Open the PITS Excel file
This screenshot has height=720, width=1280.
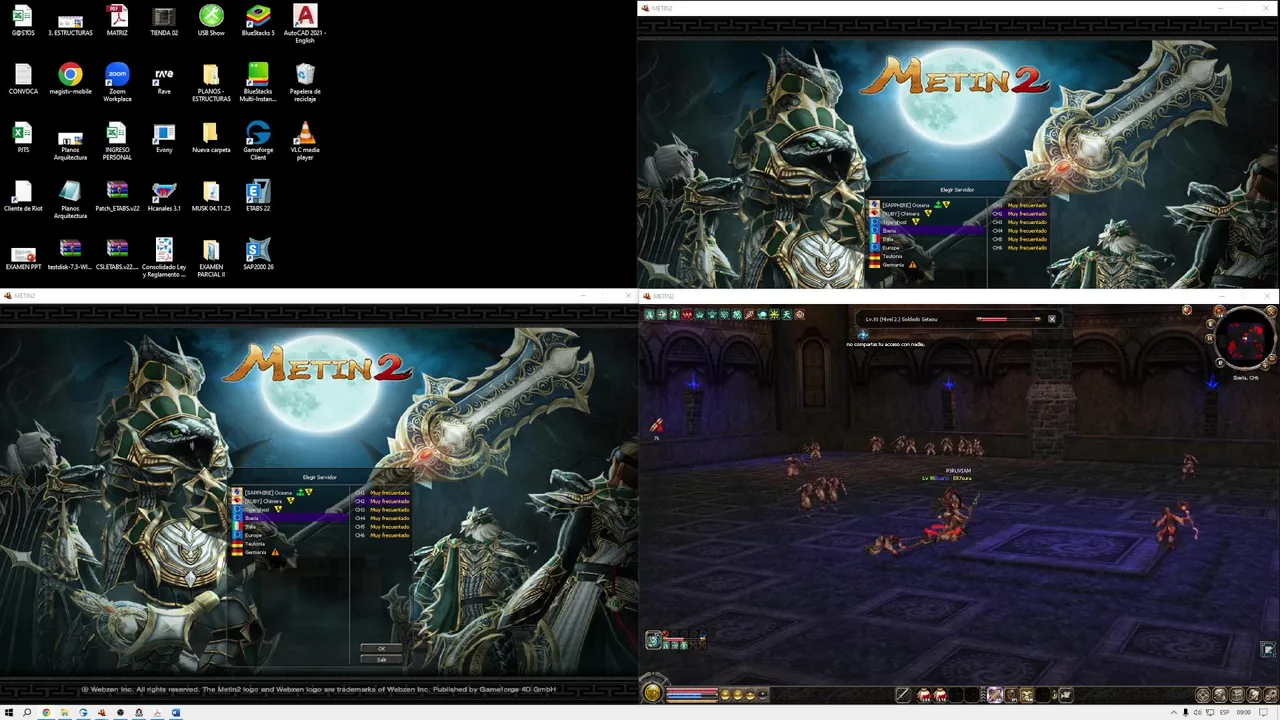pos(23,139)
